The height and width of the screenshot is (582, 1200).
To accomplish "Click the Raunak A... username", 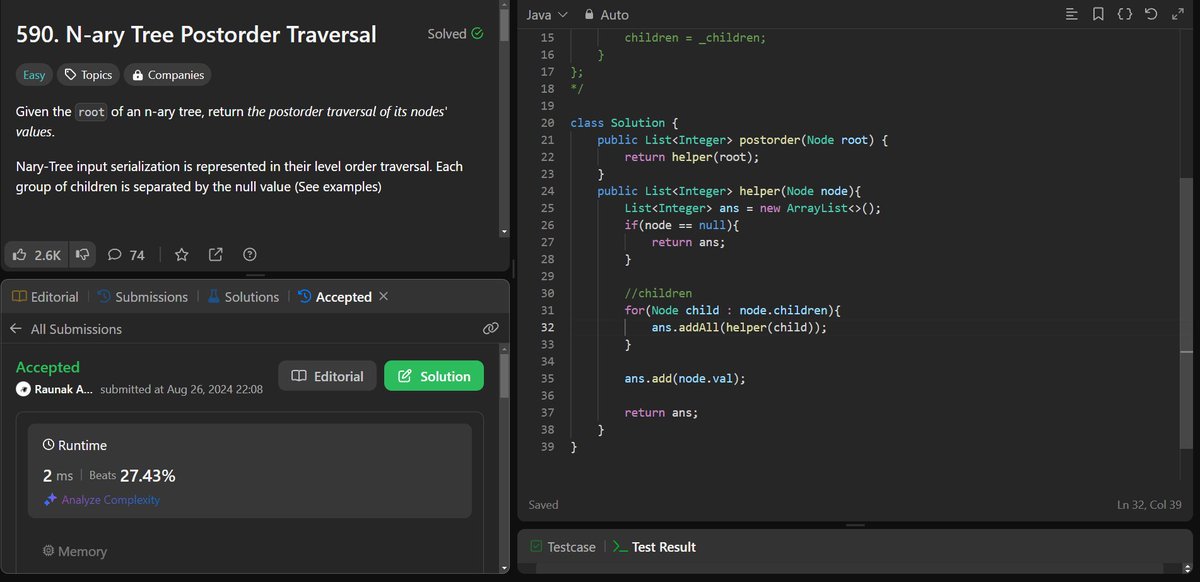I will pos(64,389).
